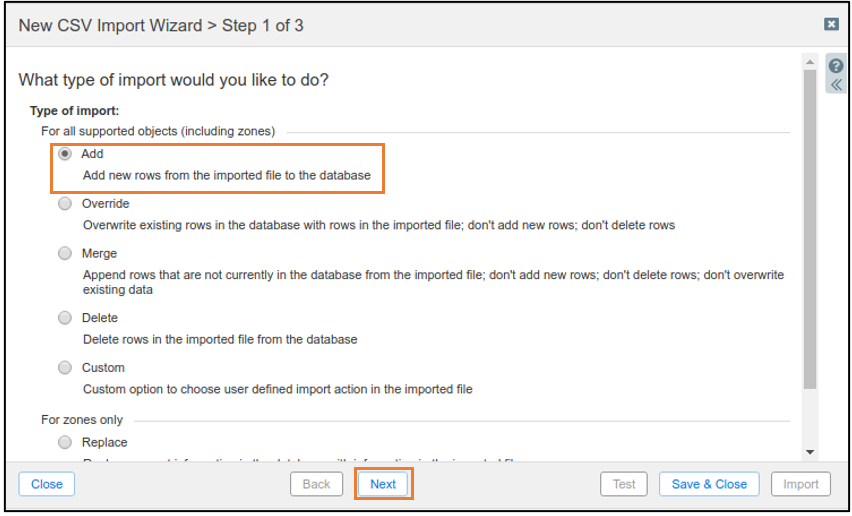Collapse the help side panel chevrons
Screen dimensions: 852x516
pos(836,85)
